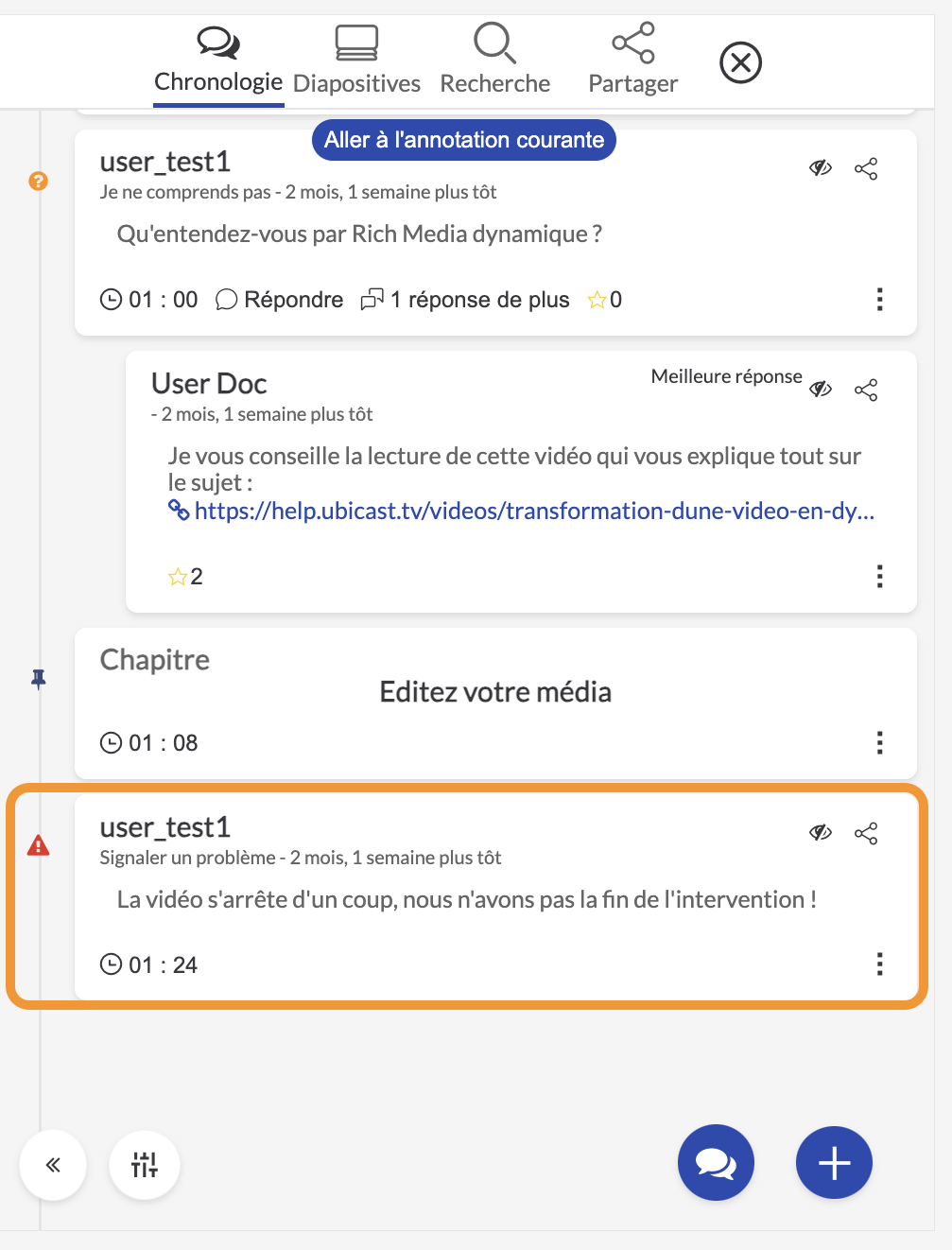Collapse the panel with double chevron button
The image size is (952, 1250).
[53, 1164]
